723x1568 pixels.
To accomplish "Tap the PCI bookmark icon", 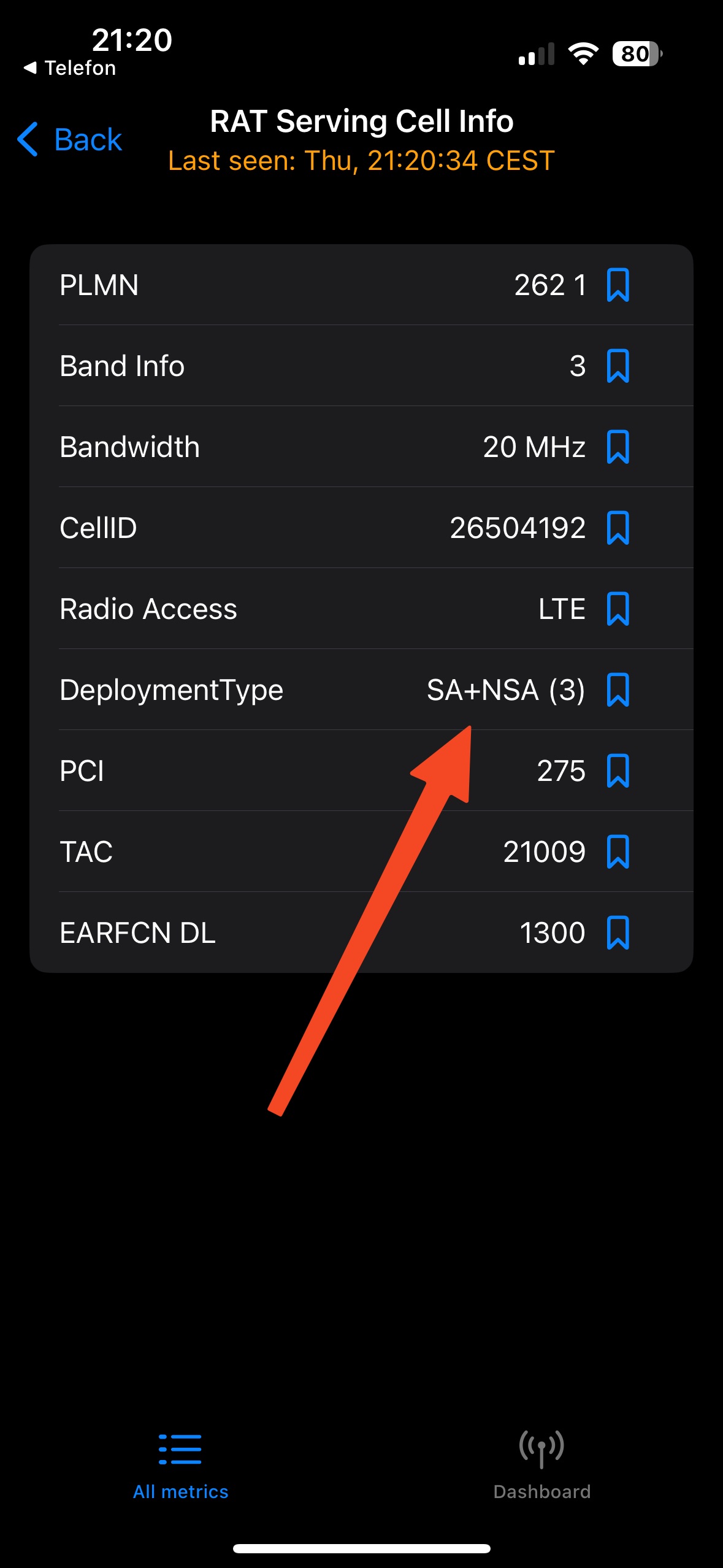I will point(618,771).
